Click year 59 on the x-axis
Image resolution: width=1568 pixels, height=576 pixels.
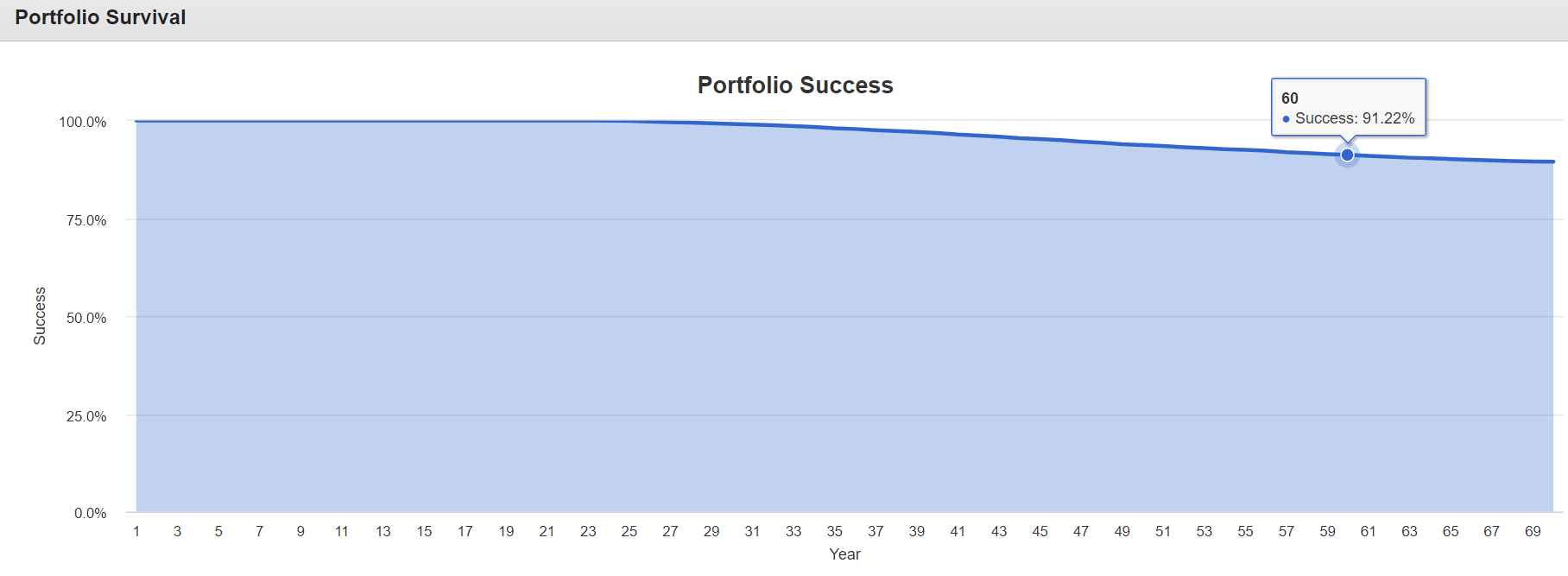1328,531
